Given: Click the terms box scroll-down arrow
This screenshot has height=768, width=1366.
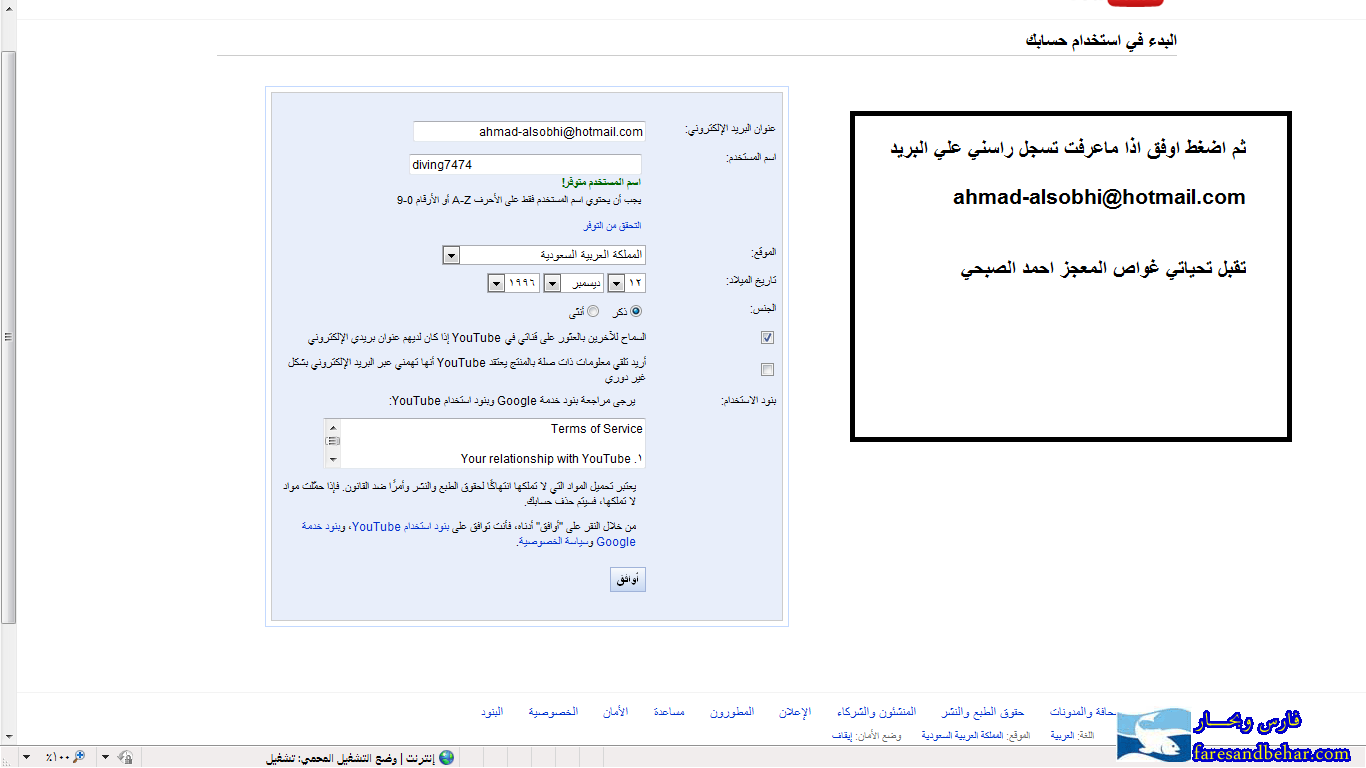Looking at the screenshot, I should click(x=332, y=459).
